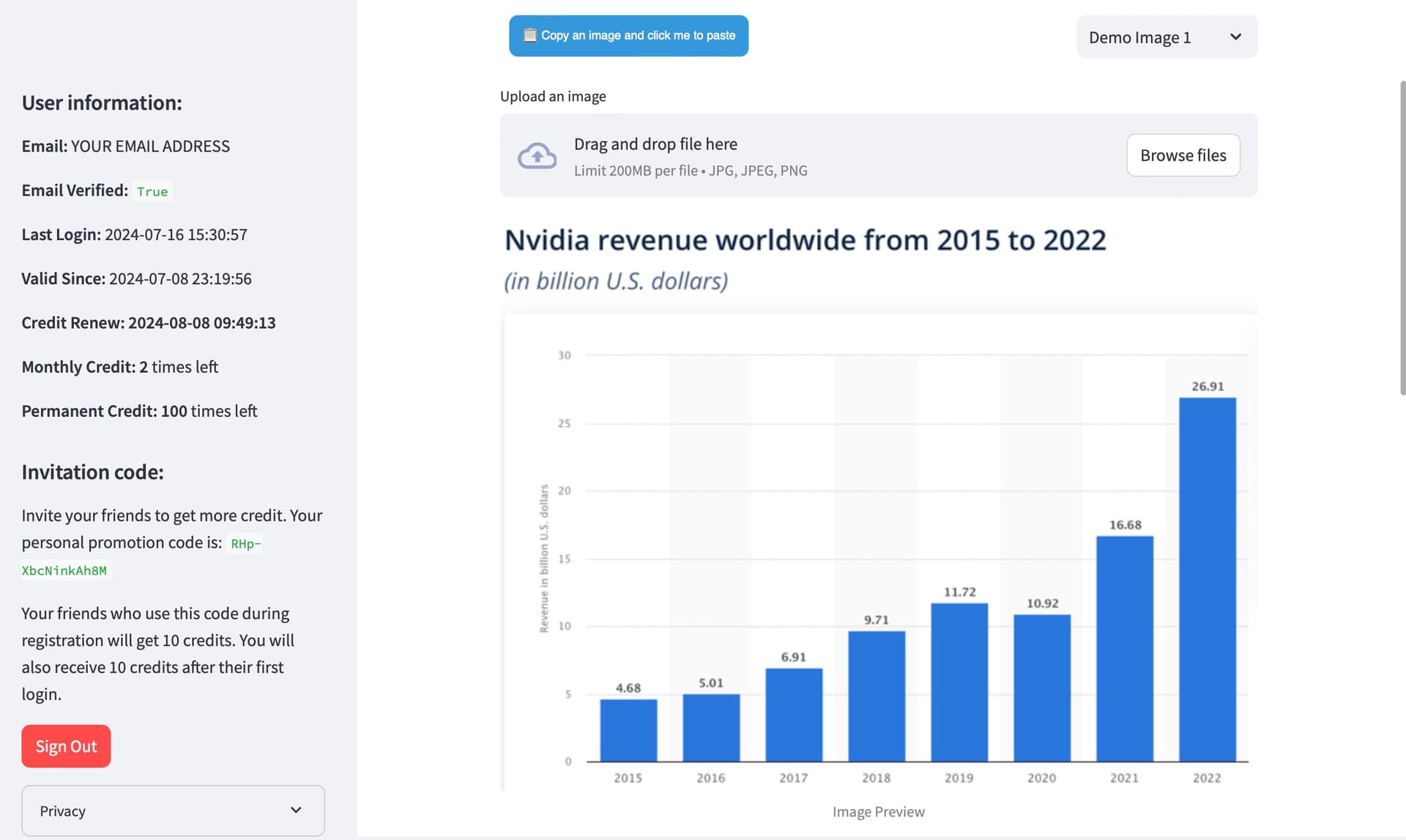The width and height of the screenshot is (1406, 840).
Task: Click the 2019 bar labeled 11.72
Action: (959, 681)
